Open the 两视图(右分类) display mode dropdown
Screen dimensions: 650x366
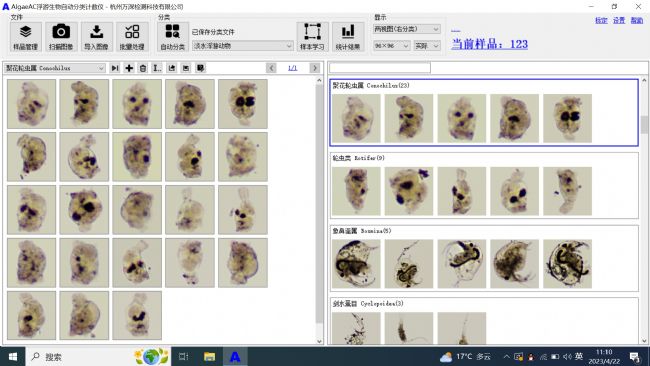pyautogui.click(x=406, y=29)
